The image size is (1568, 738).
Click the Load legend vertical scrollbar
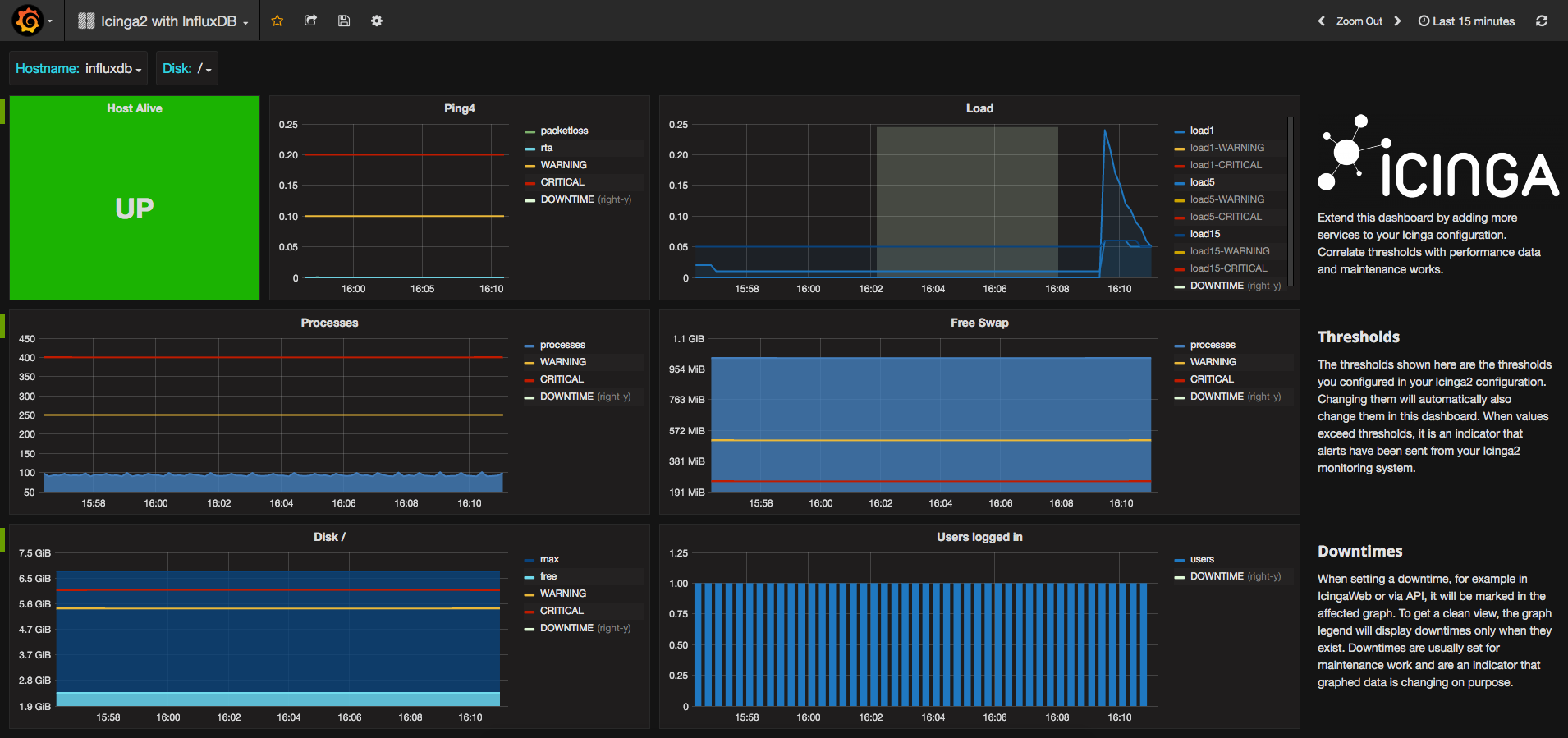(1291, 201)
